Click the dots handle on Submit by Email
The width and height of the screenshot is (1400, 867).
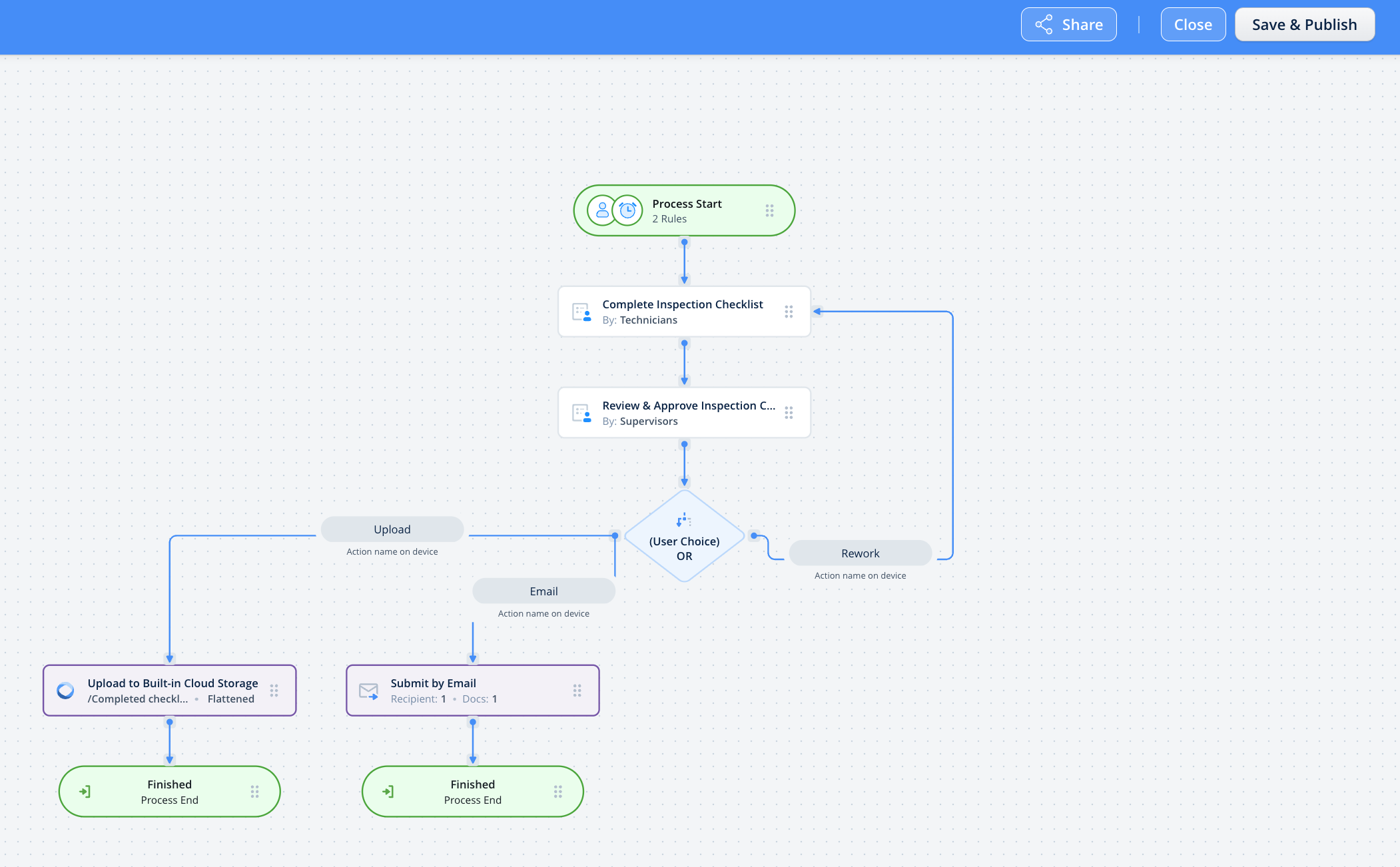click(577, 691)
